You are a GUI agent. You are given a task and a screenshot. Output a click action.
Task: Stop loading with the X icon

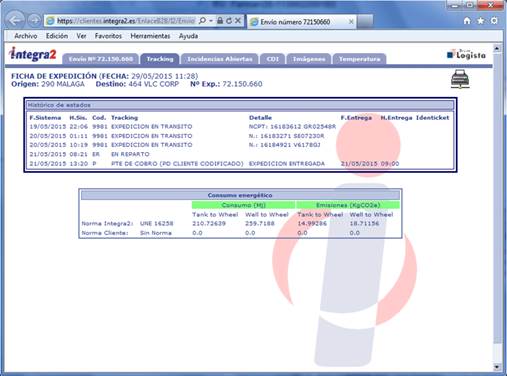pos(238,21)
